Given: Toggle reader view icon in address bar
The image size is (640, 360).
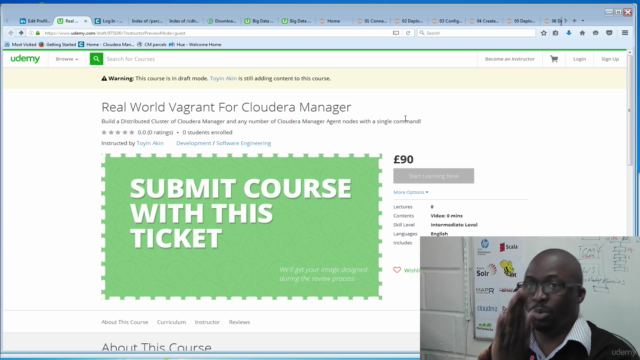Looking at the screenshot, I should [396, 33].
